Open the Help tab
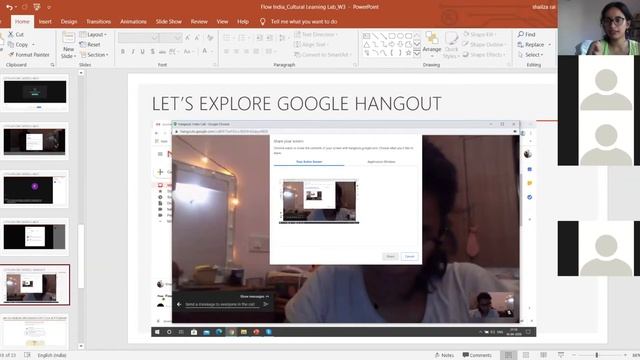The image size is (640, 360). click(x=243, y=22)
